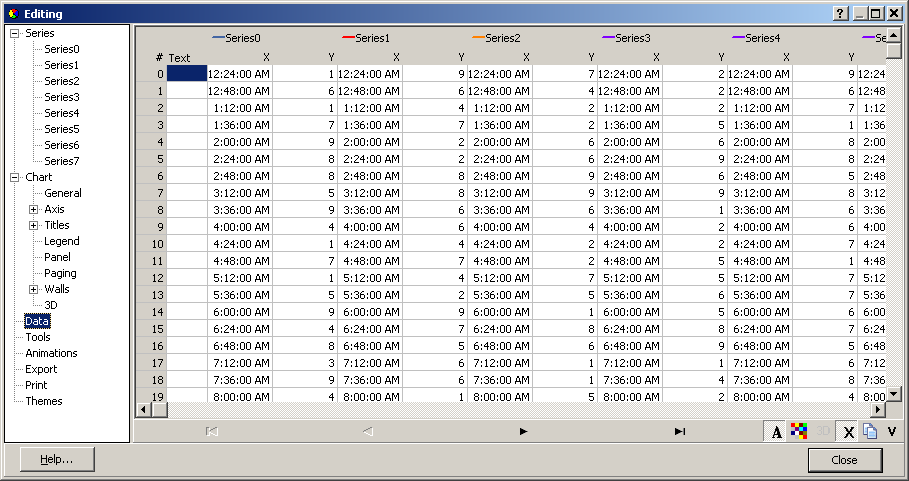The image size is (909, 481).
Task: Expand the Walls tree node
Action: (34, 289)
